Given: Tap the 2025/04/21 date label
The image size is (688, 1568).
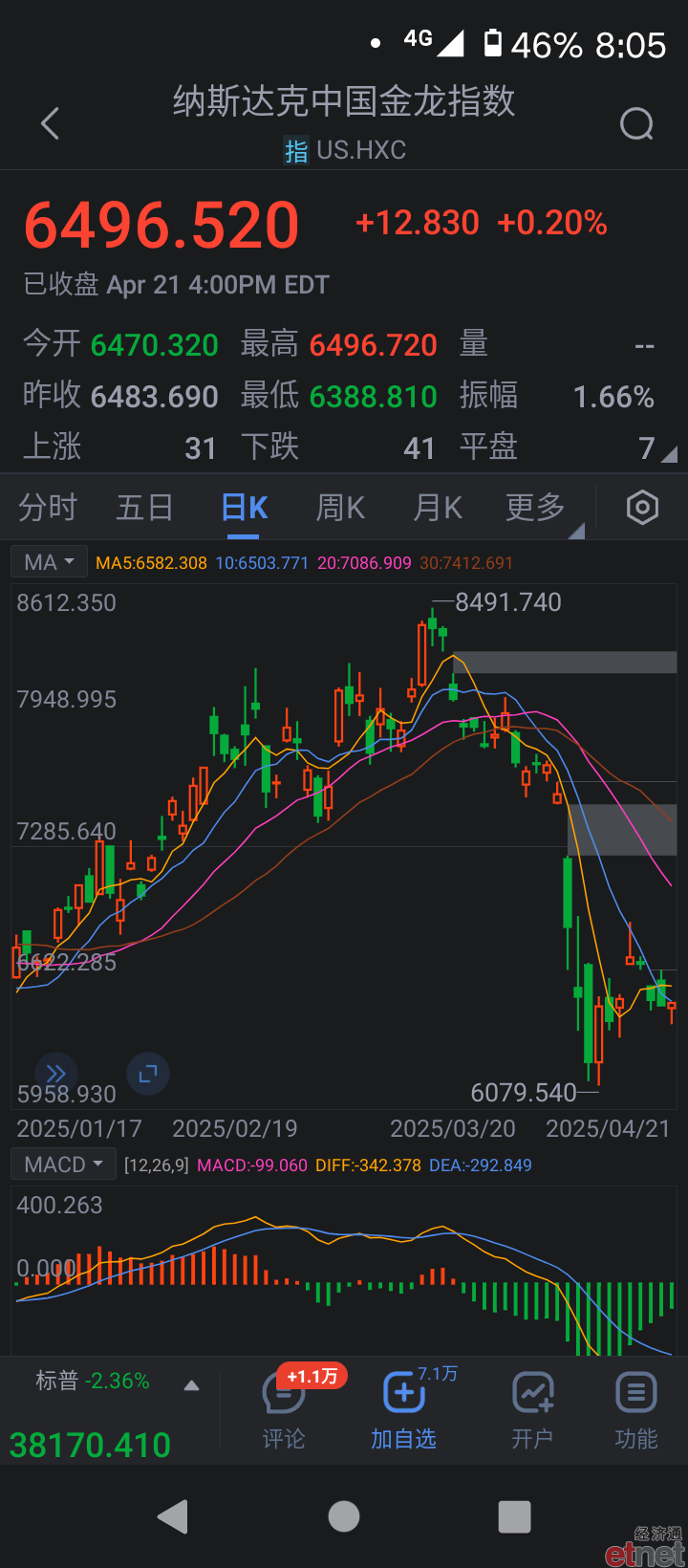Looking at the screenshot, I should click(x=608, y=1129).
